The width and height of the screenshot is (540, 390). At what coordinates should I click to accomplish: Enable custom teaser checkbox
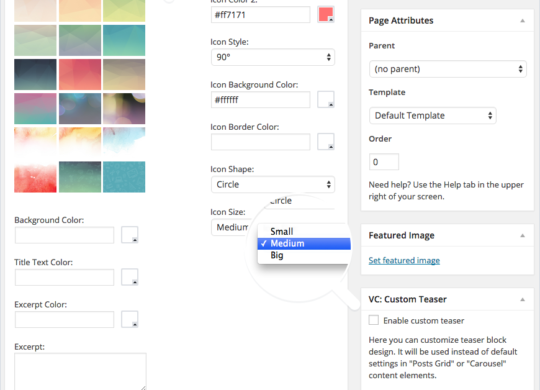[x=374, y=320]
